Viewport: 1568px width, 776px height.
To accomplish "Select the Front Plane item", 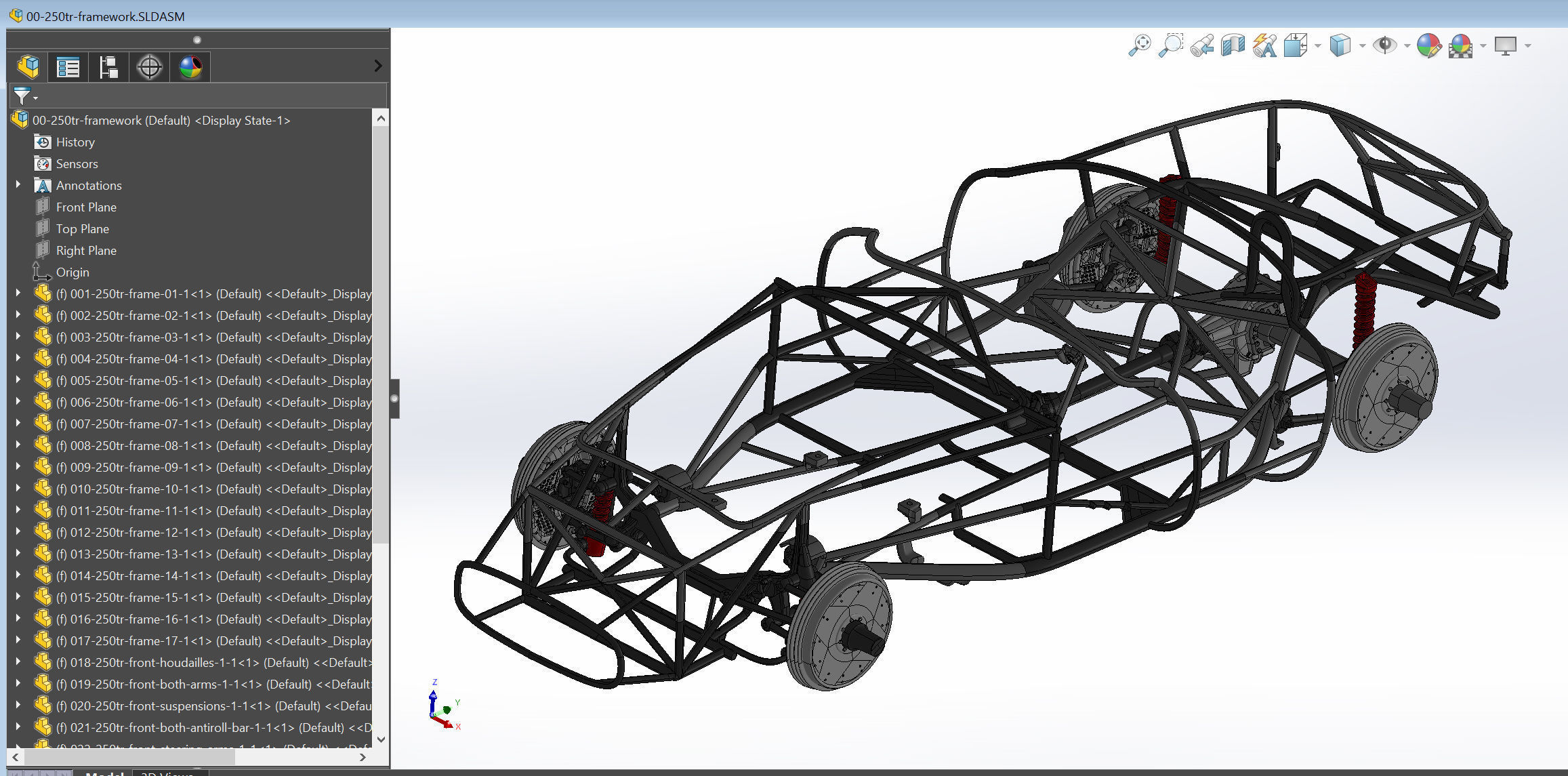I will 86,207.
